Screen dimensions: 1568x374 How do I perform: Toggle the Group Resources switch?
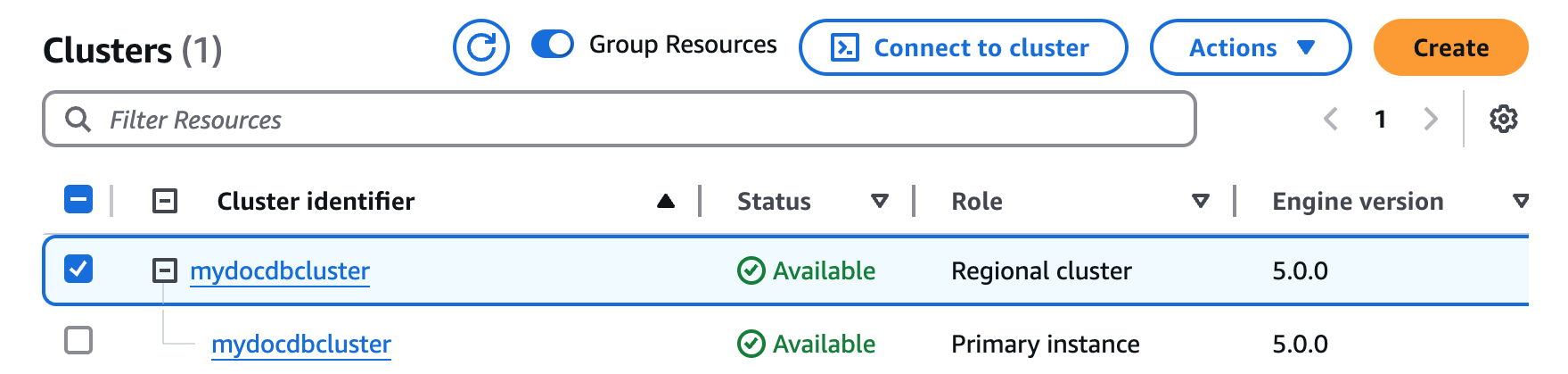pos(552,45)
